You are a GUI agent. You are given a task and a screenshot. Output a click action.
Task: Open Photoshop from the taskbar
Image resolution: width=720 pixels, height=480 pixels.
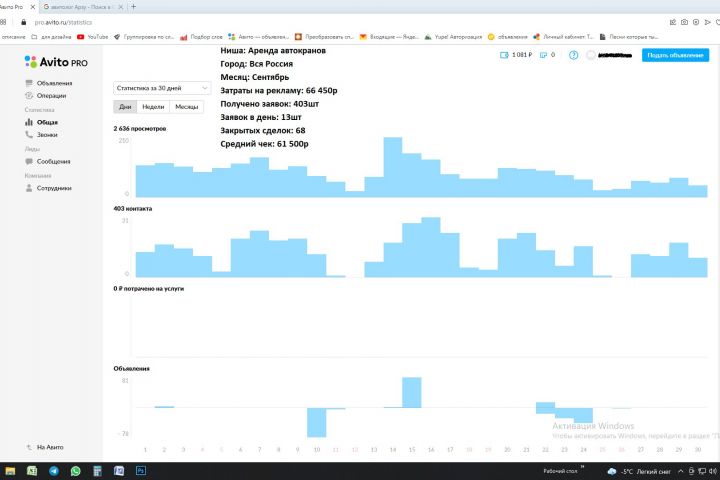[141, 471]
